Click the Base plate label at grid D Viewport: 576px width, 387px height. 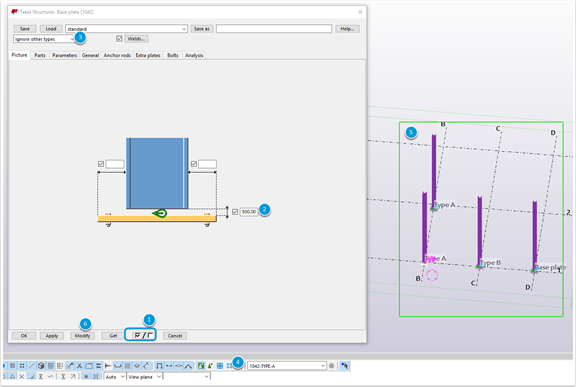(550, 267)
